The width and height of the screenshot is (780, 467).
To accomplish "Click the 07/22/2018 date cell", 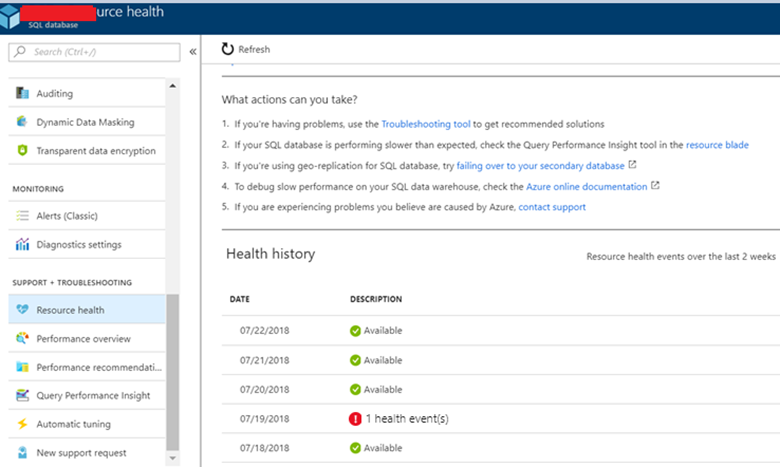I will pyautogui.click(x=265, y=330).
